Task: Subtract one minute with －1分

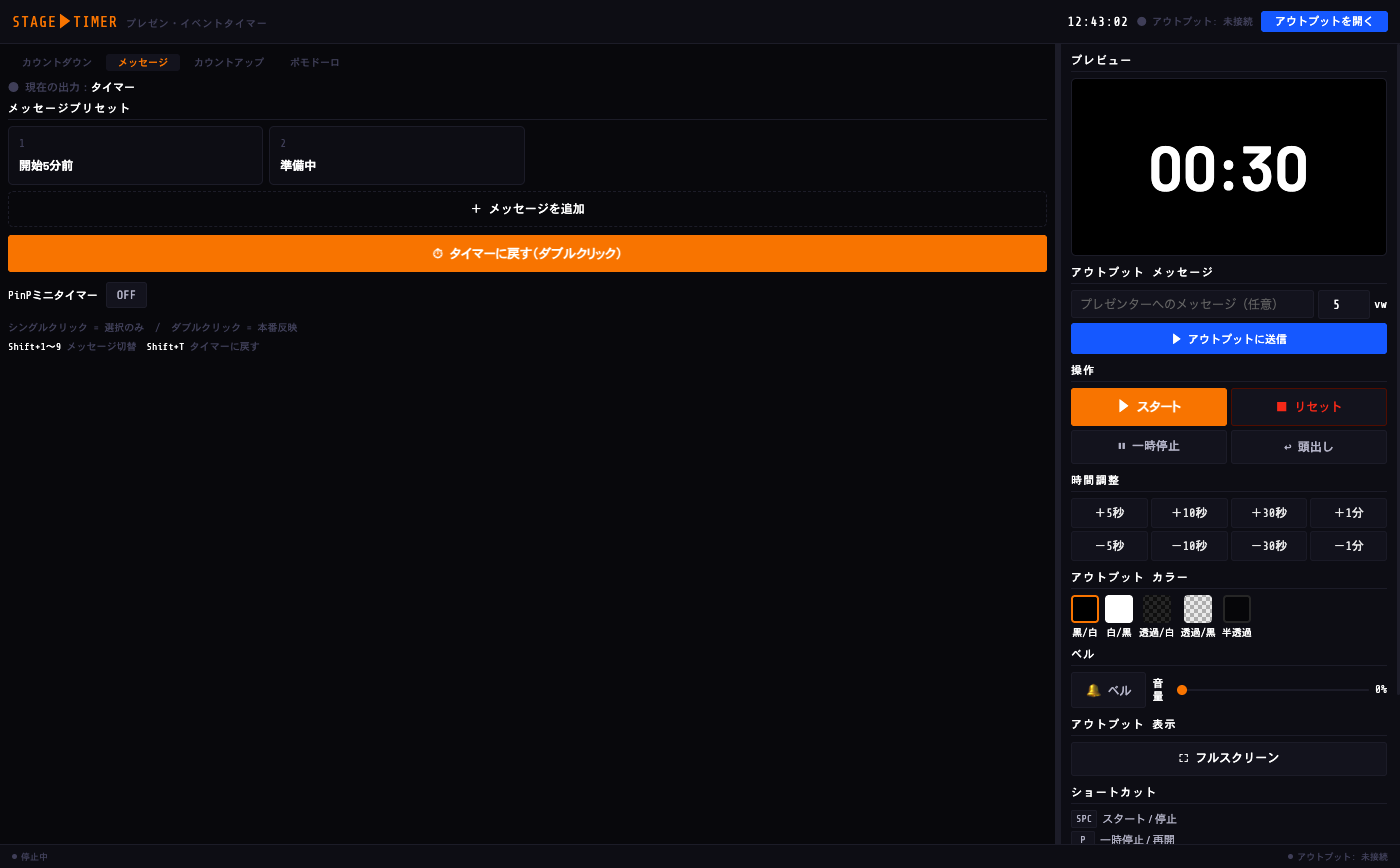Action: pyautogui.click(x=1349, y=546)
